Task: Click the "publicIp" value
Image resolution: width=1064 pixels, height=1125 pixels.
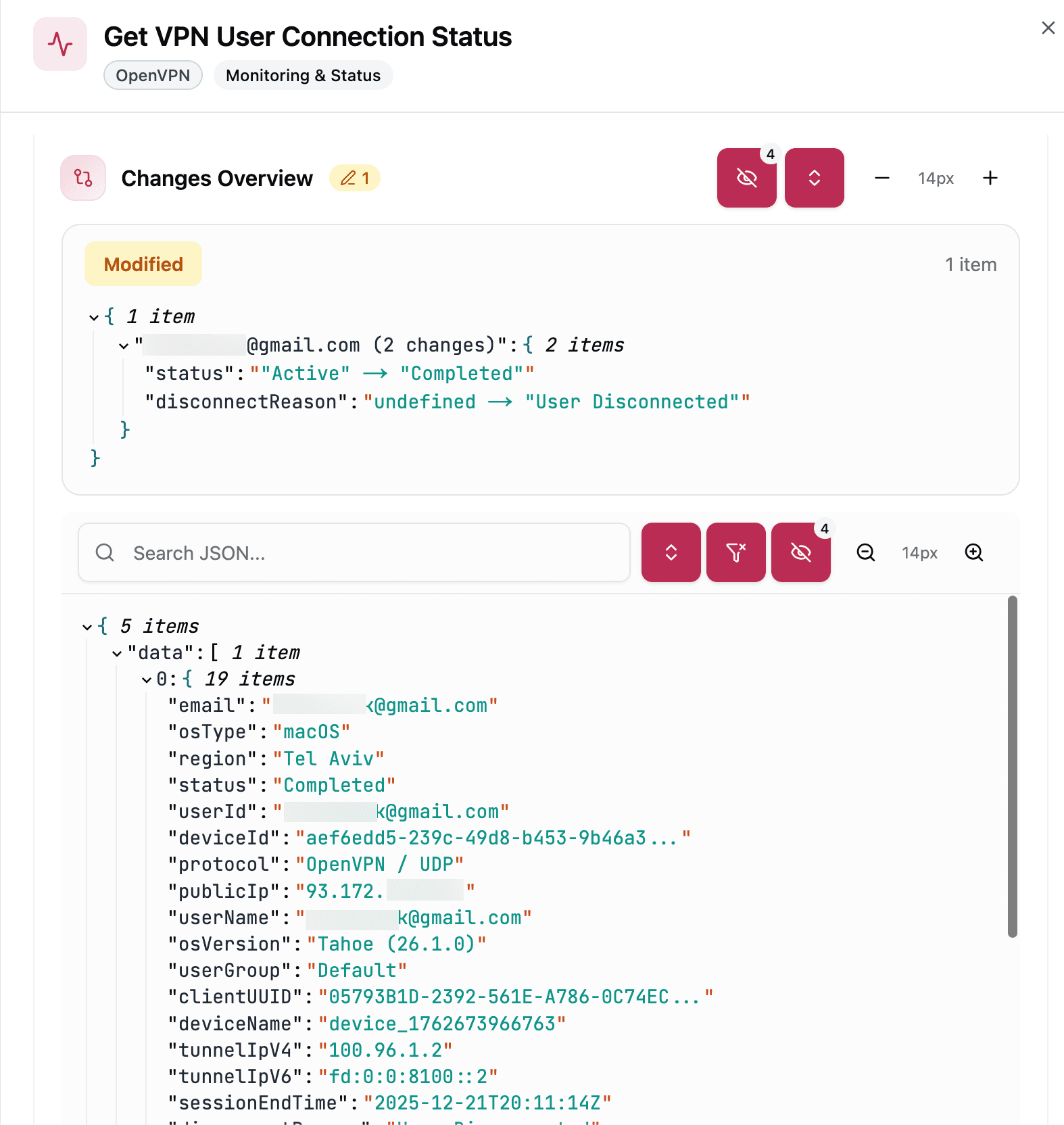Action: [385, 891]
